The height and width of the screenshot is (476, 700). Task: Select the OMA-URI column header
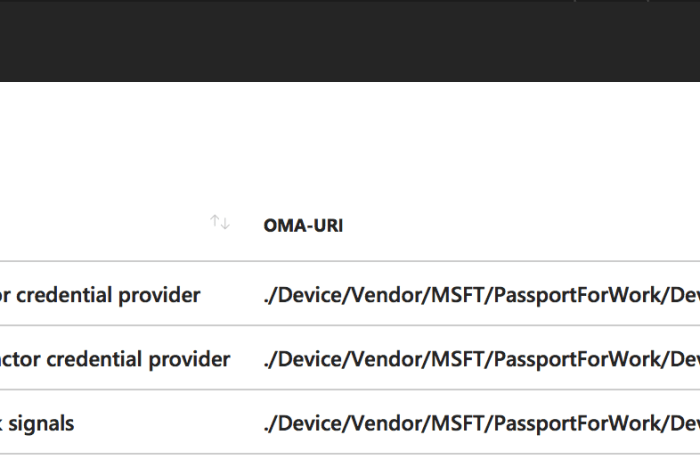click(x=303, y=225)
